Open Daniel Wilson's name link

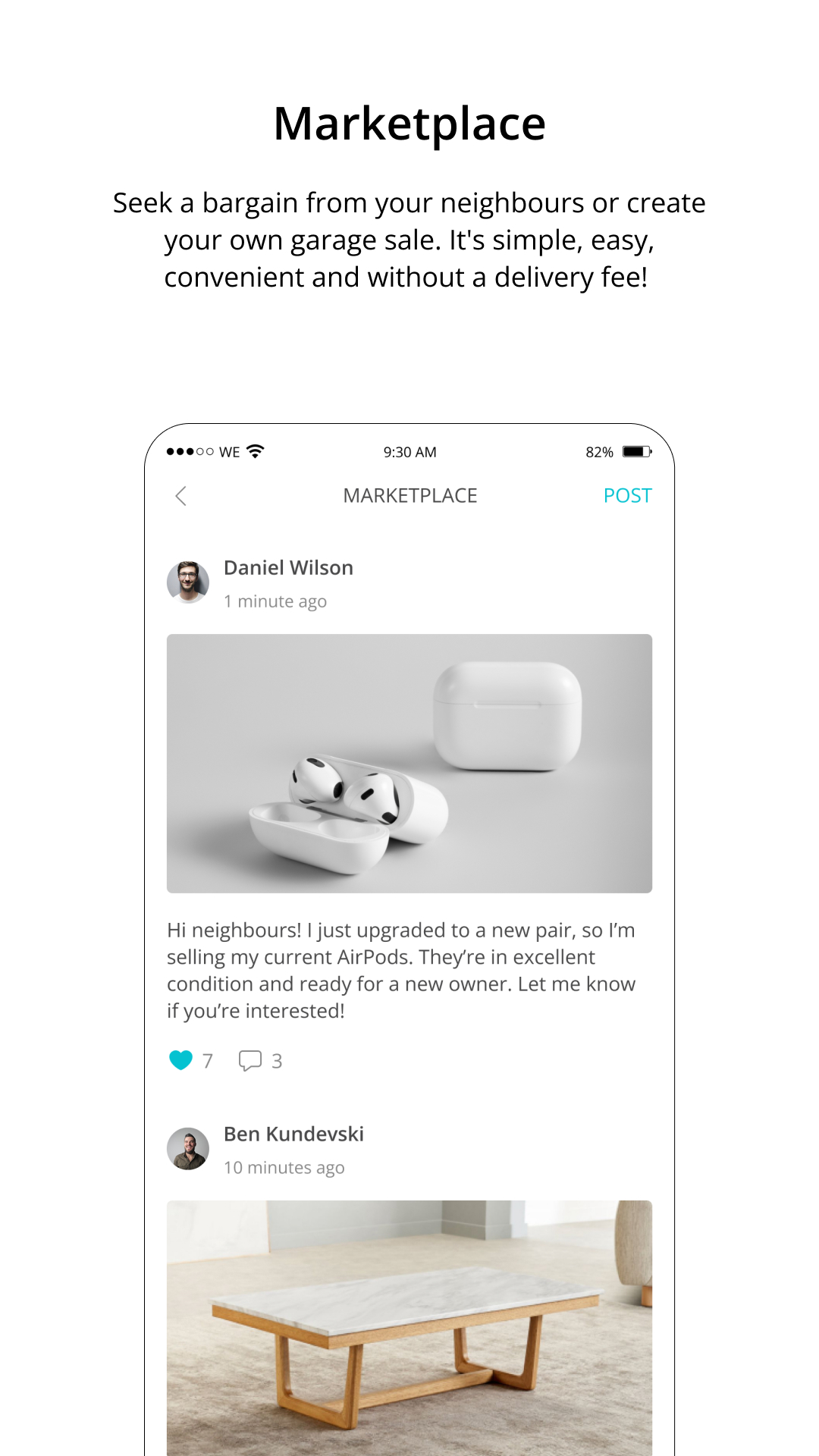(288, 568)
